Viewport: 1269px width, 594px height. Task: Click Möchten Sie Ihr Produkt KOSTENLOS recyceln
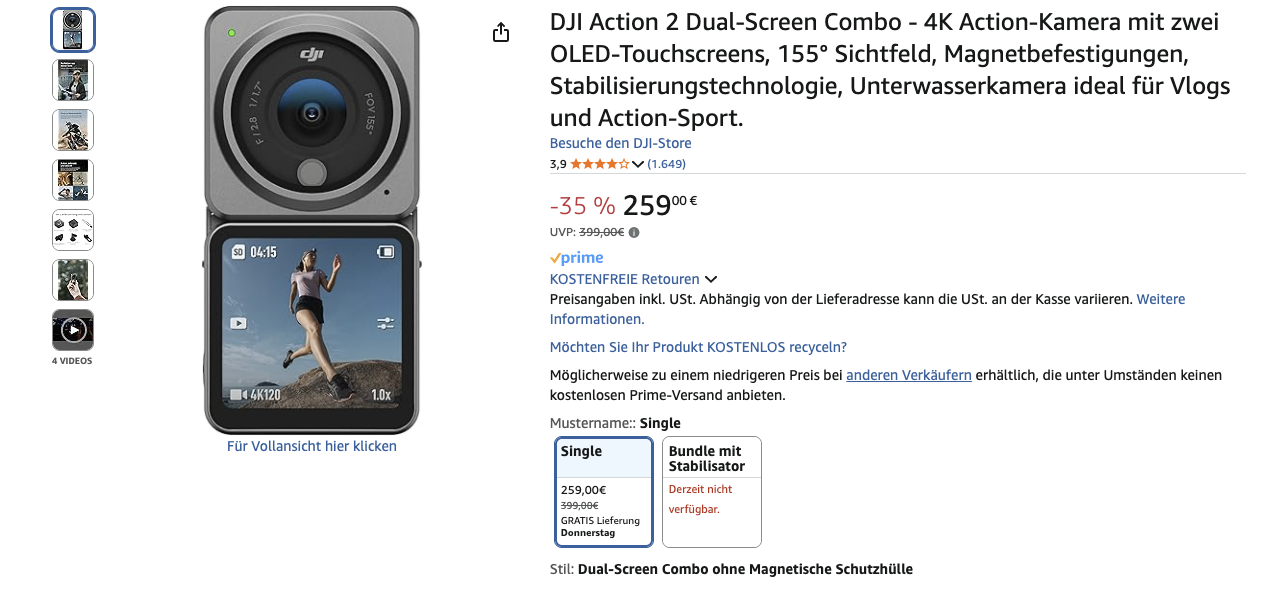[698, 347]
